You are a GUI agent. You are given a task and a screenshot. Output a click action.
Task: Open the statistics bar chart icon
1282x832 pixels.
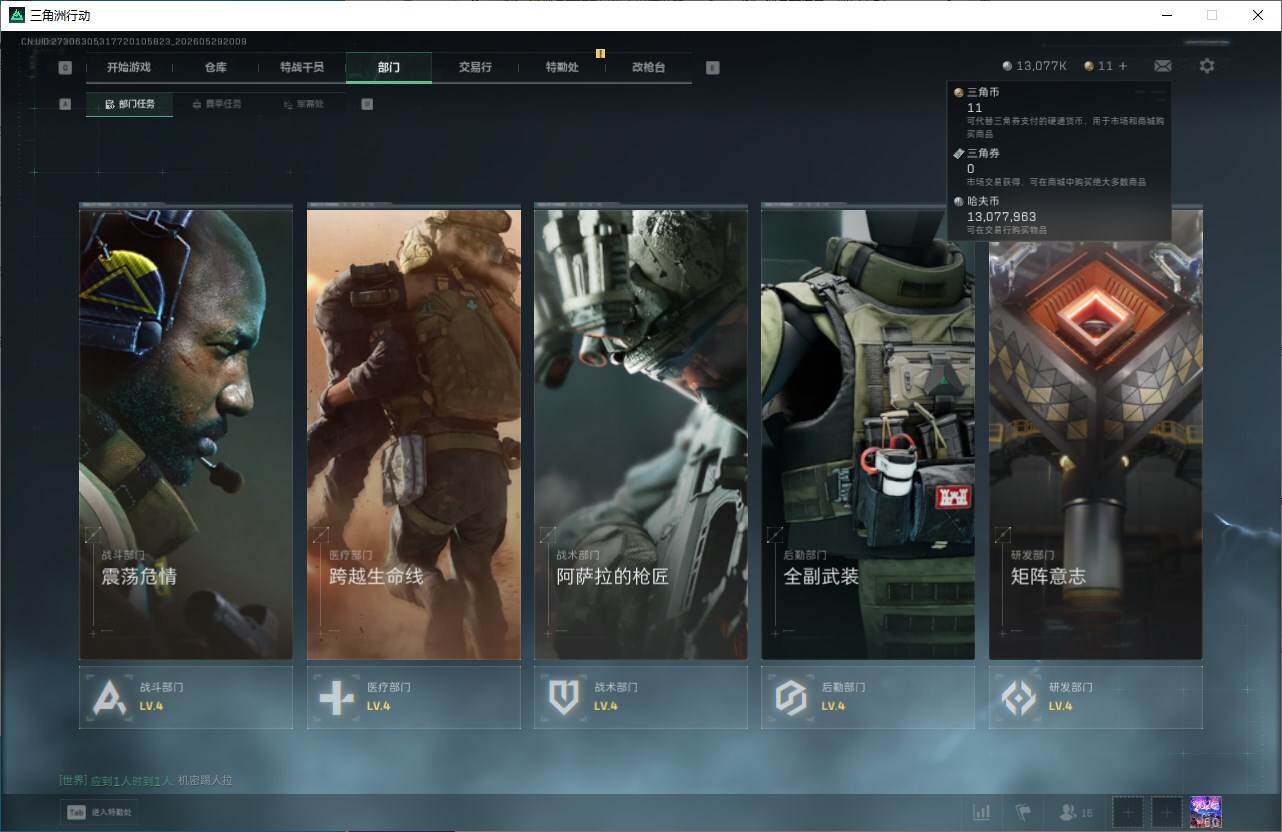982,812
